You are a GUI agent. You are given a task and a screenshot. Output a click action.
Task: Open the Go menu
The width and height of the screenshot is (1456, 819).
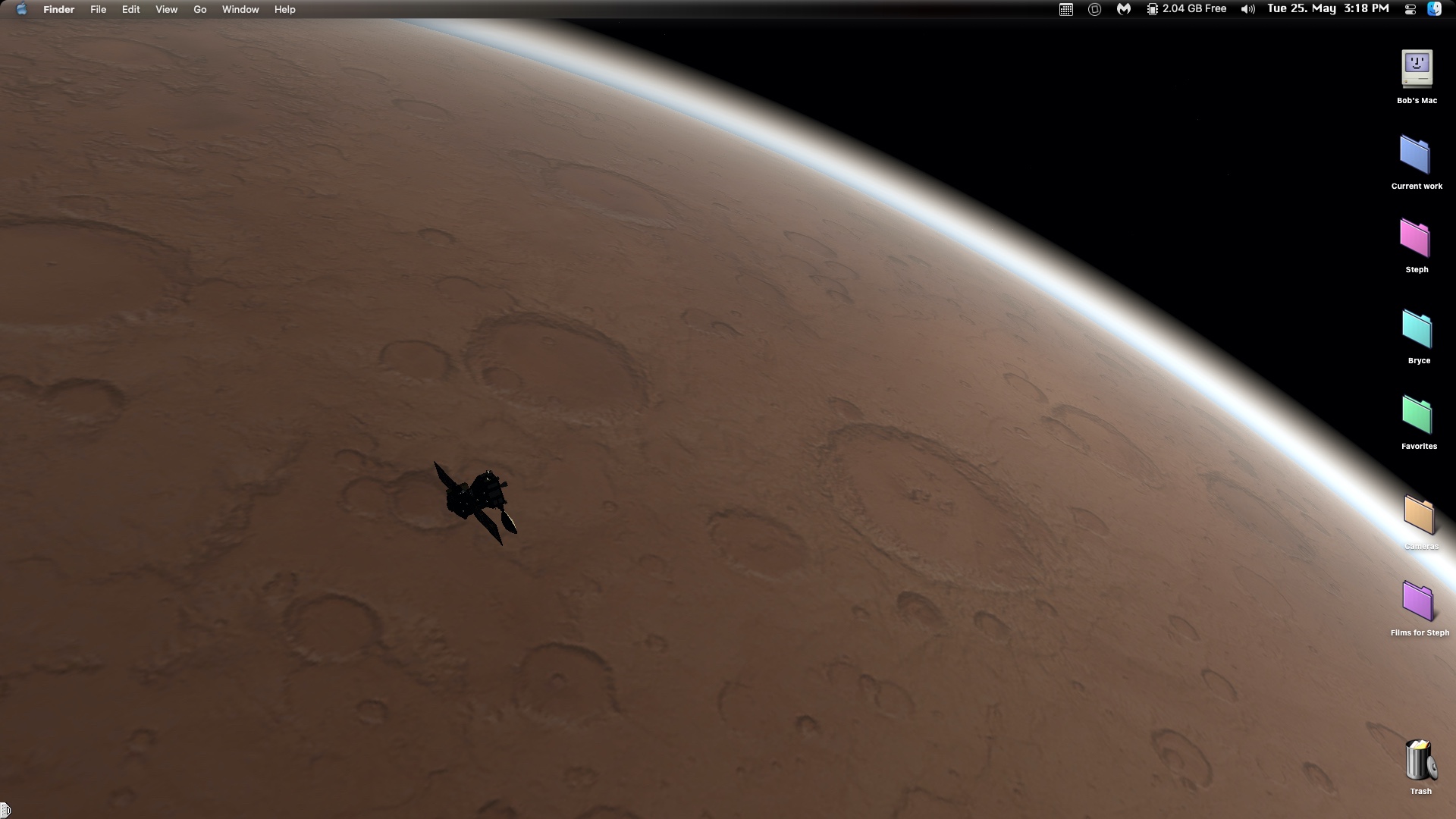(199, 9)
